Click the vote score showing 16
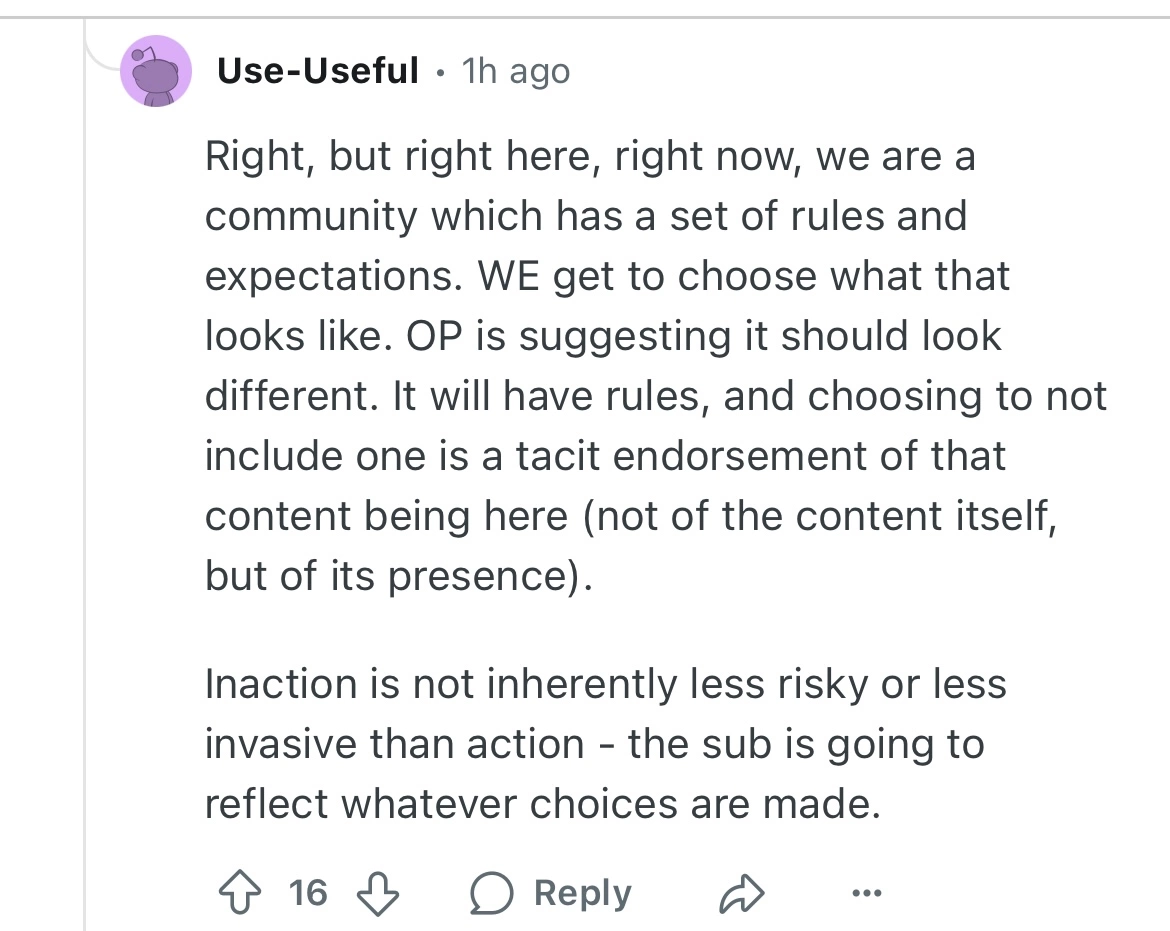 [308, 892]
